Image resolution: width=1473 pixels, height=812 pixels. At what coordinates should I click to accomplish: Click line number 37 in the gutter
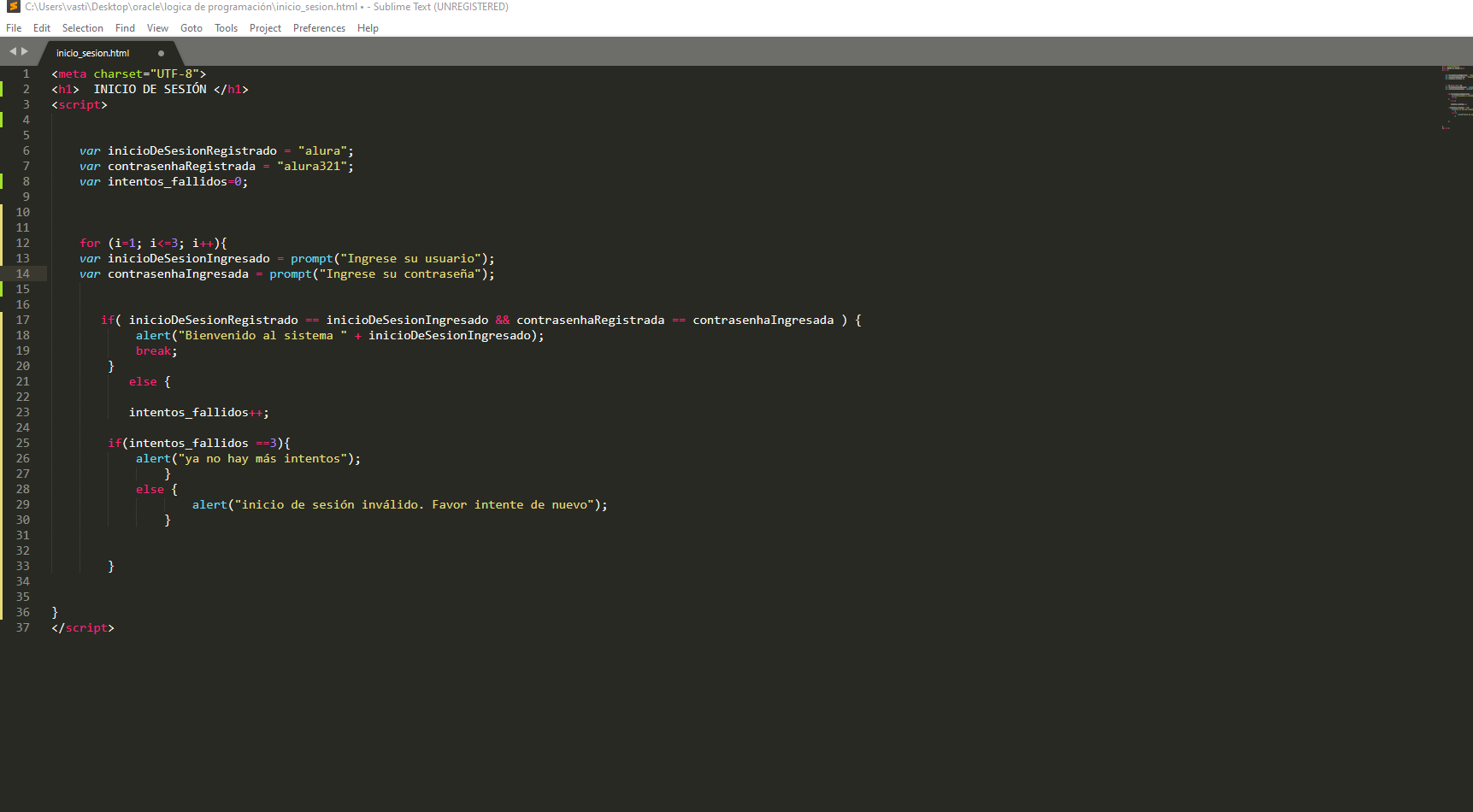coord(23,627)
